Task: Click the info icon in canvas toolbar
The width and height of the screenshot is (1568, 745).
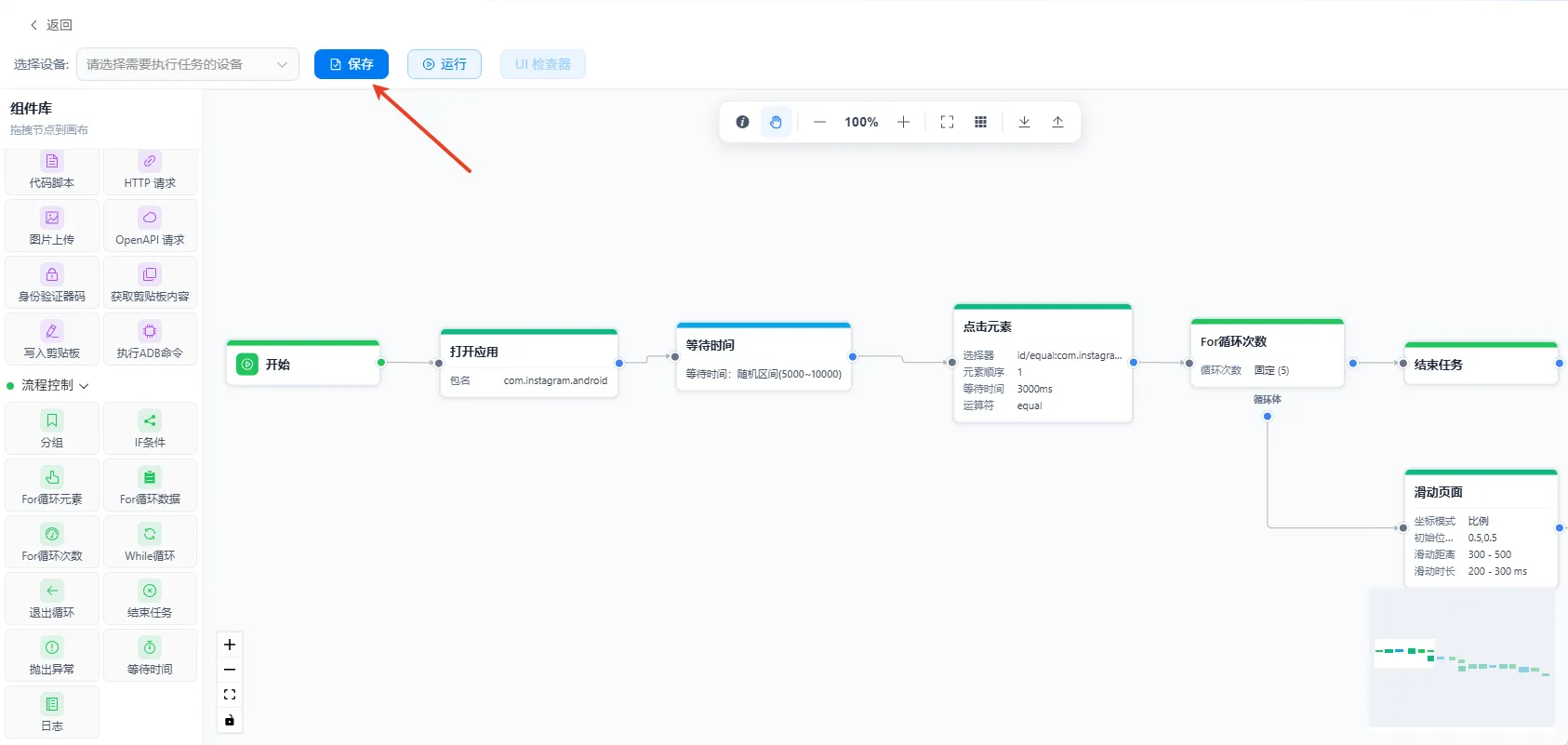Action: [742, 122]
